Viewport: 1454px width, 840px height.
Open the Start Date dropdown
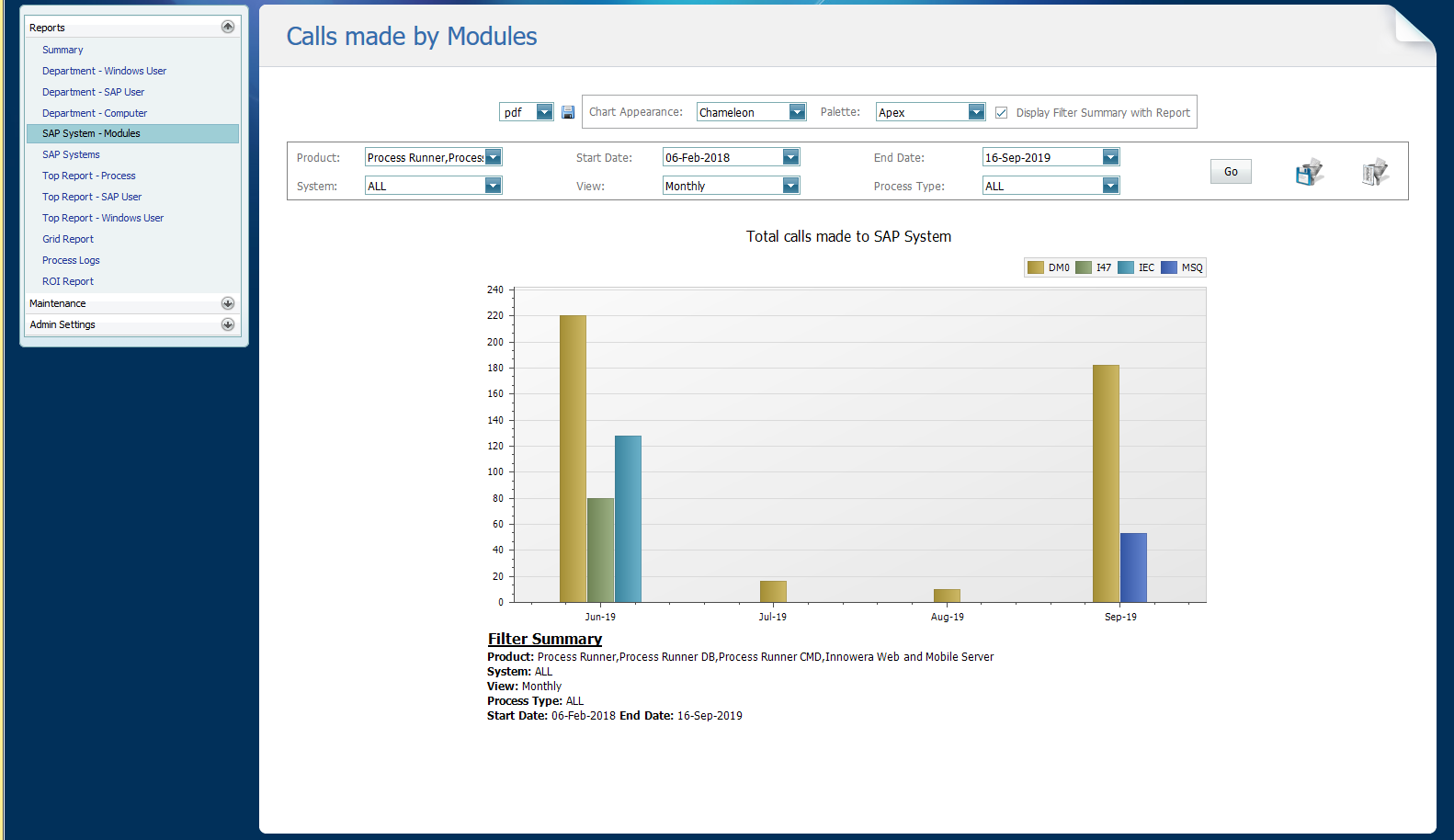point(790,157)
